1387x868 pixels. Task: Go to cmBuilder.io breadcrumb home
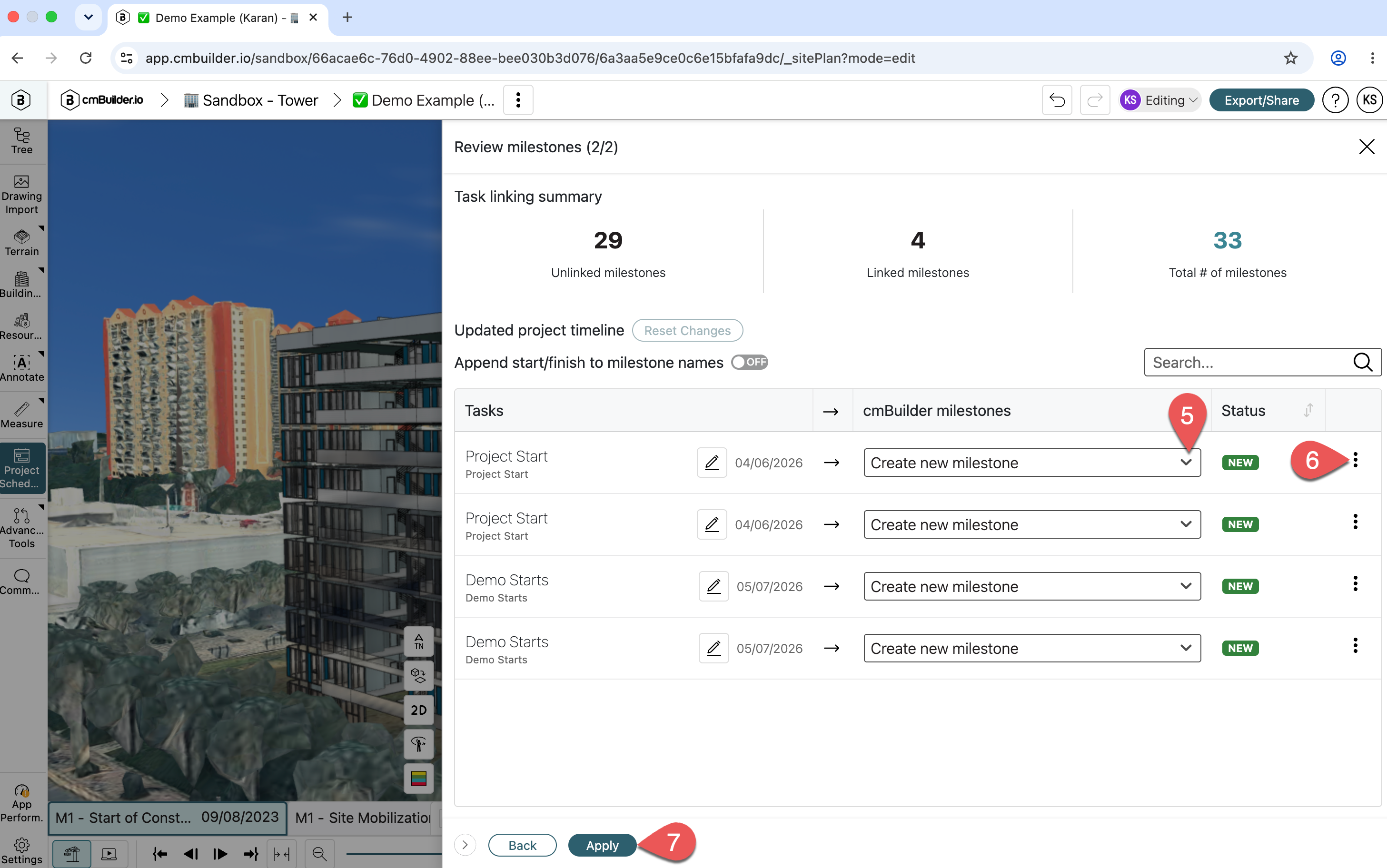(101, 100)
